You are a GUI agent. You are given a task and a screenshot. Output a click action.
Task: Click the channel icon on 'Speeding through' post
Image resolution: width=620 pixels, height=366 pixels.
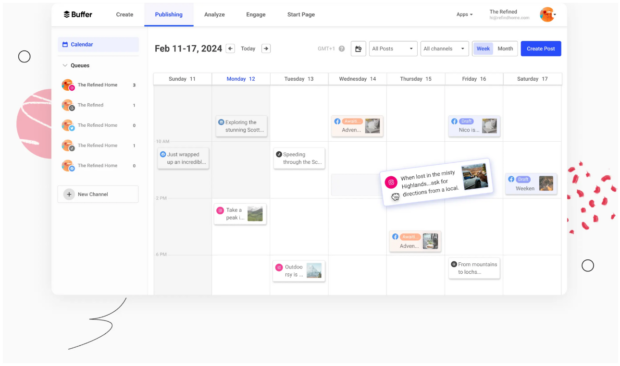pyautogui.click(x=279, y=154)
